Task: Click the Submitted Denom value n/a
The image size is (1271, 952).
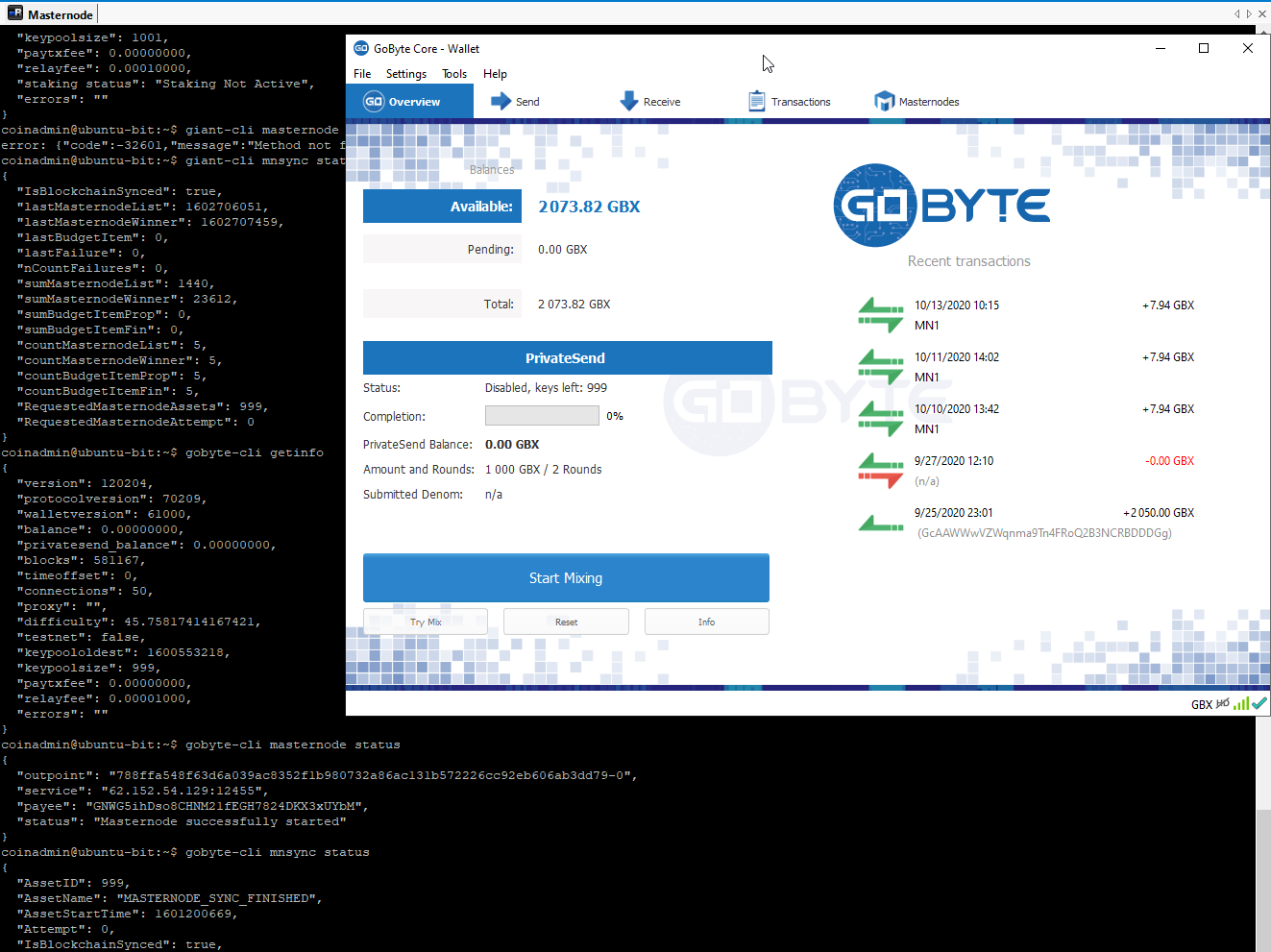Action: 494,495
